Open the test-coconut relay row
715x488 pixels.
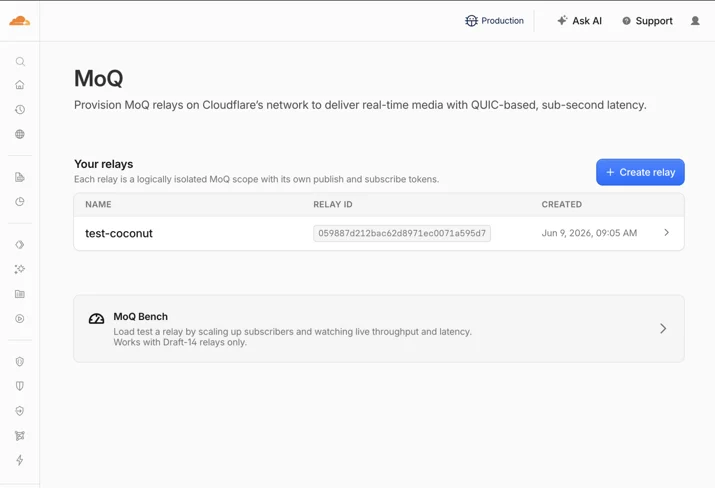(378, 233)
